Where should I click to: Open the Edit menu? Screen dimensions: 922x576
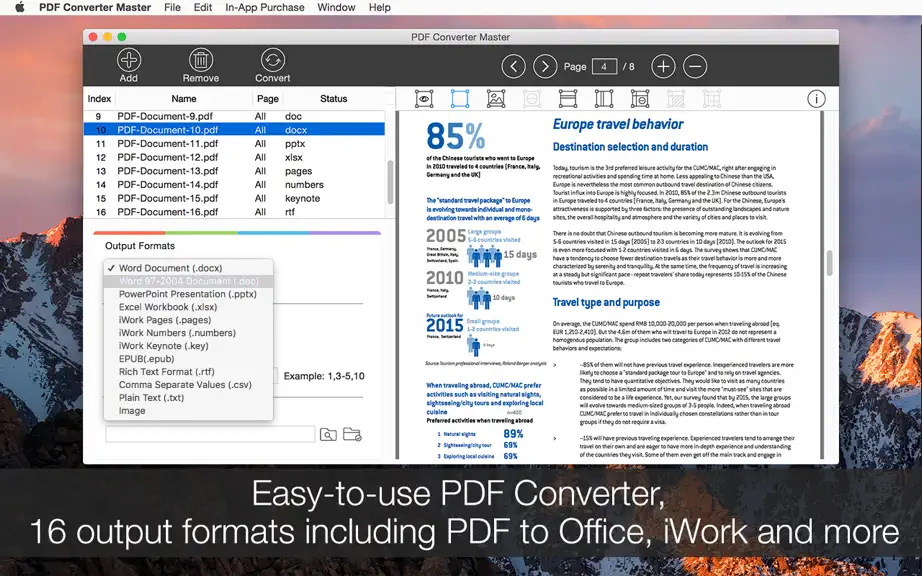tap(203, 7)
